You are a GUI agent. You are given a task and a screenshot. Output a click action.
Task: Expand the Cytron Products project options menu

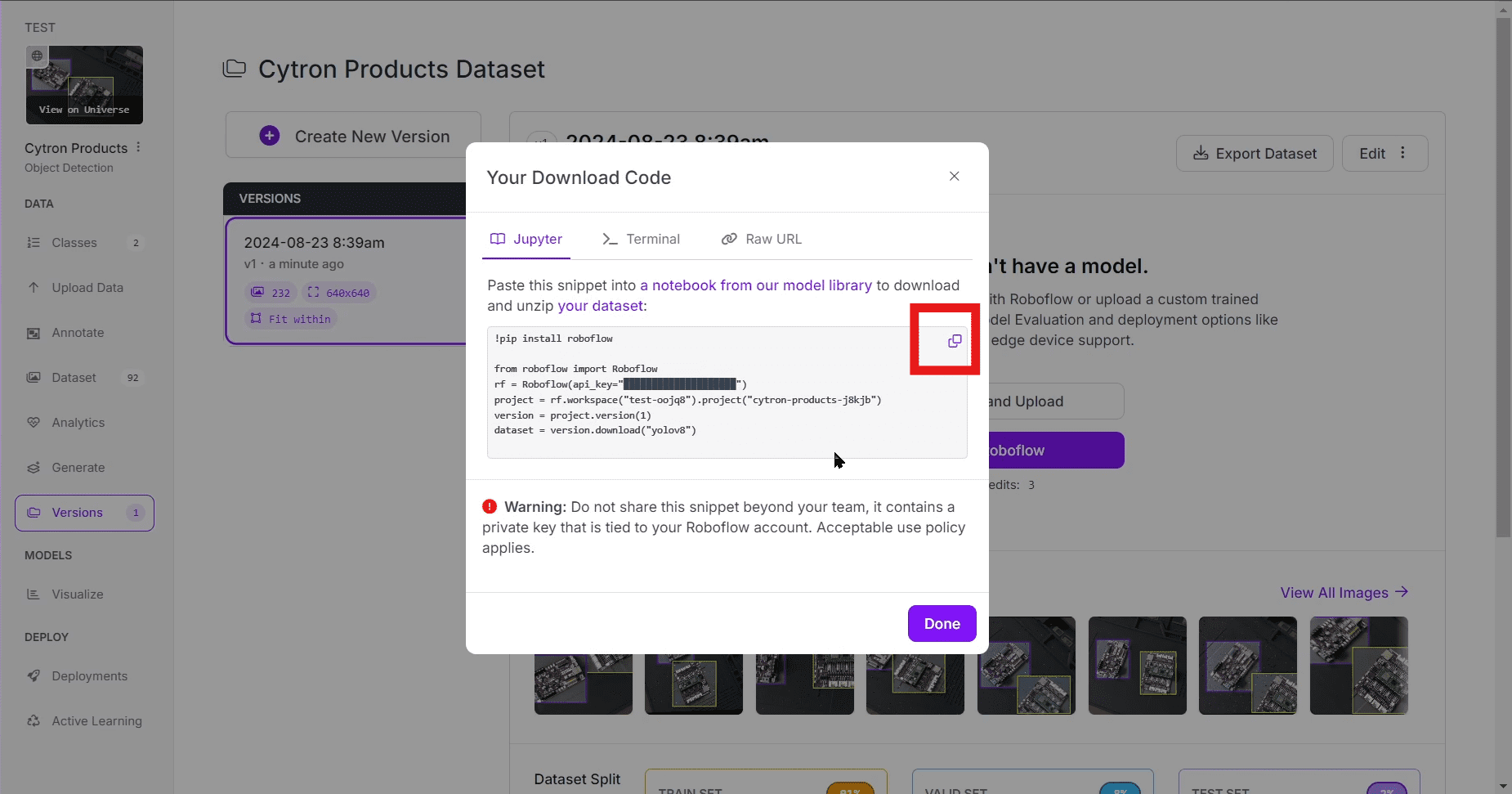pyautogui.click(x=138, y=147)
